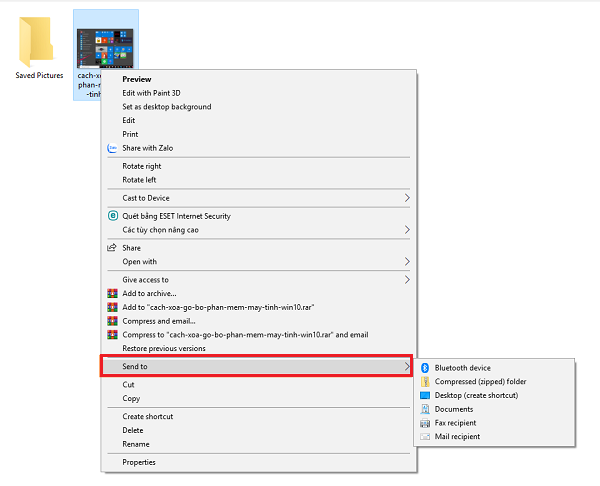Viewport: 600px width, 486px height.
Task: Select Rename in the context menu
Action: click(136, 444)
